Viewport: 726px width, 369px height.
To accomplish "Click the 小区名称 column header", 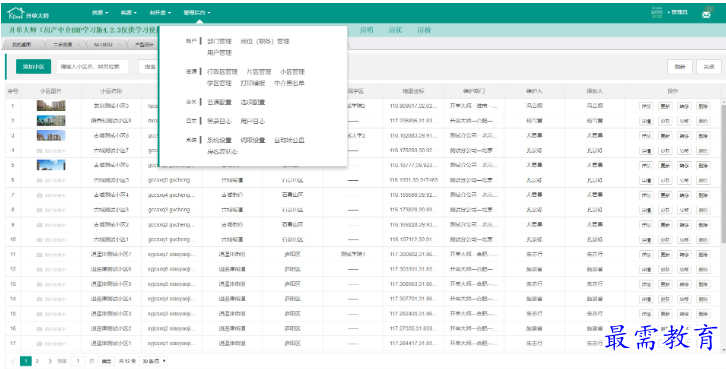I will 111,91.
